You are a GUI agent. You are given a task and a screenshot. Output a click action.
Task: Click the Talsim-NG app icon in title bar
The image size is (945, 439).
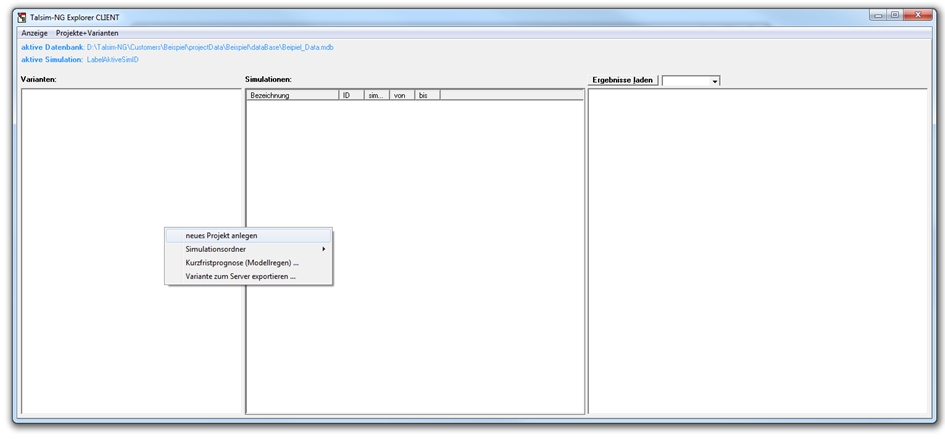click(x=21, y=18)
